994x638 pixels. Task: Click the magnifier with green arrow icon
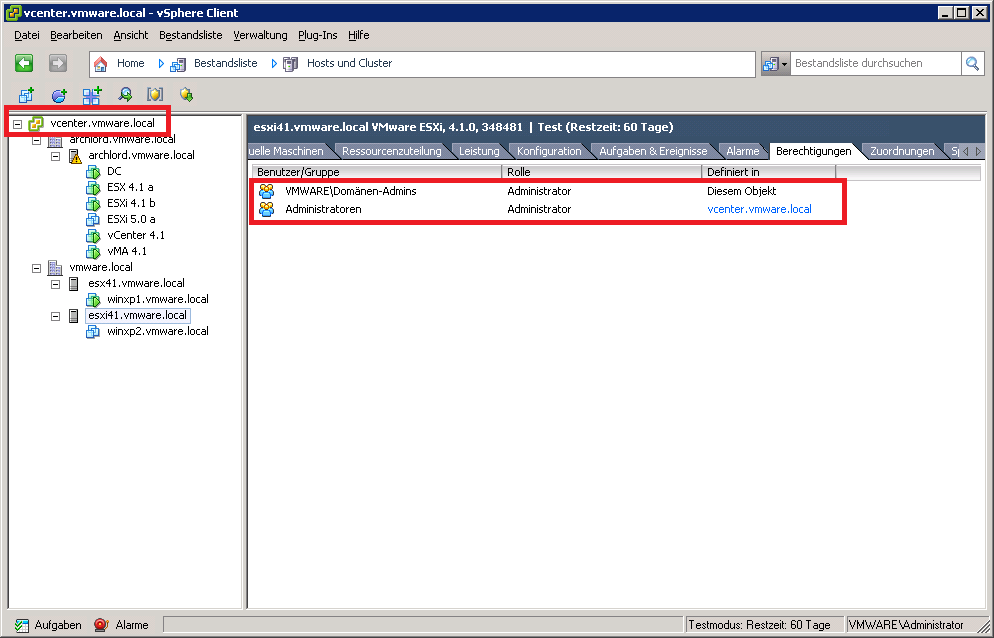[125, 95]
